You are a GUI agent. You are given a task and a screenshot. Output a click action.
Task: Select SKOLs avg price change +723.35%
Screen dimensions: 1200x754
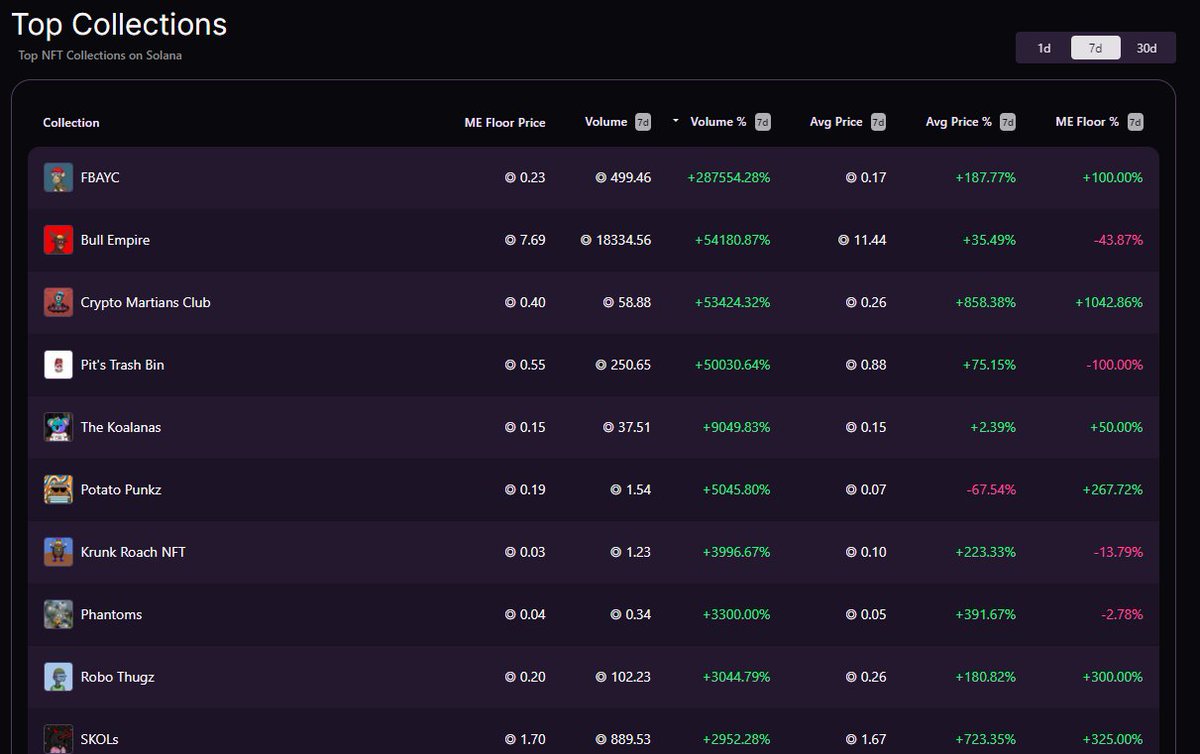(x=985, y=740)
